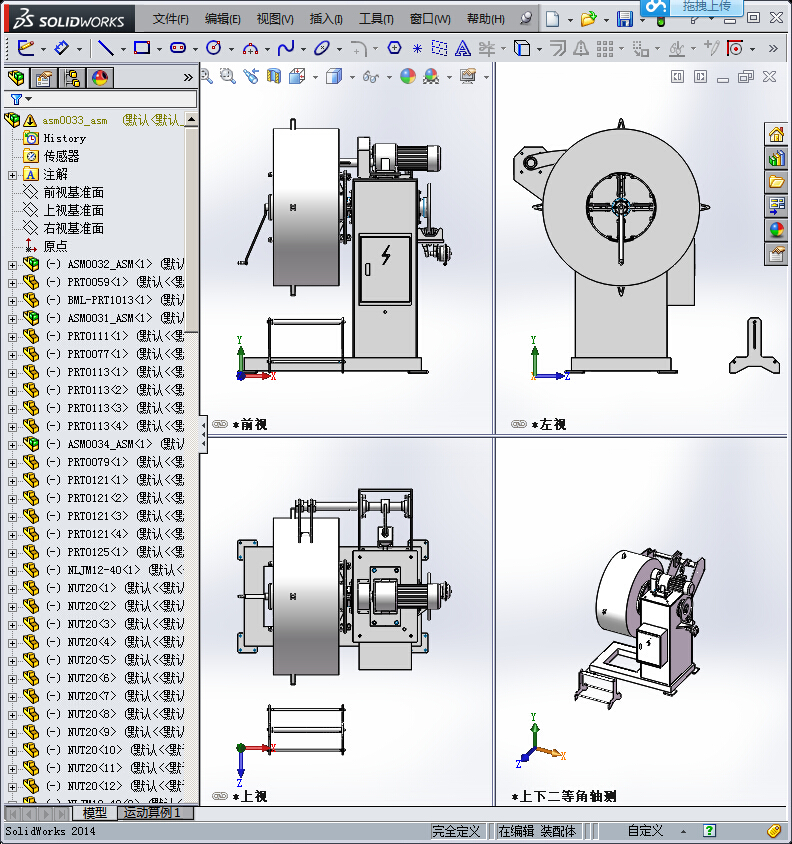Click the left pane-split button in viewport corner

tap(677, 76)
